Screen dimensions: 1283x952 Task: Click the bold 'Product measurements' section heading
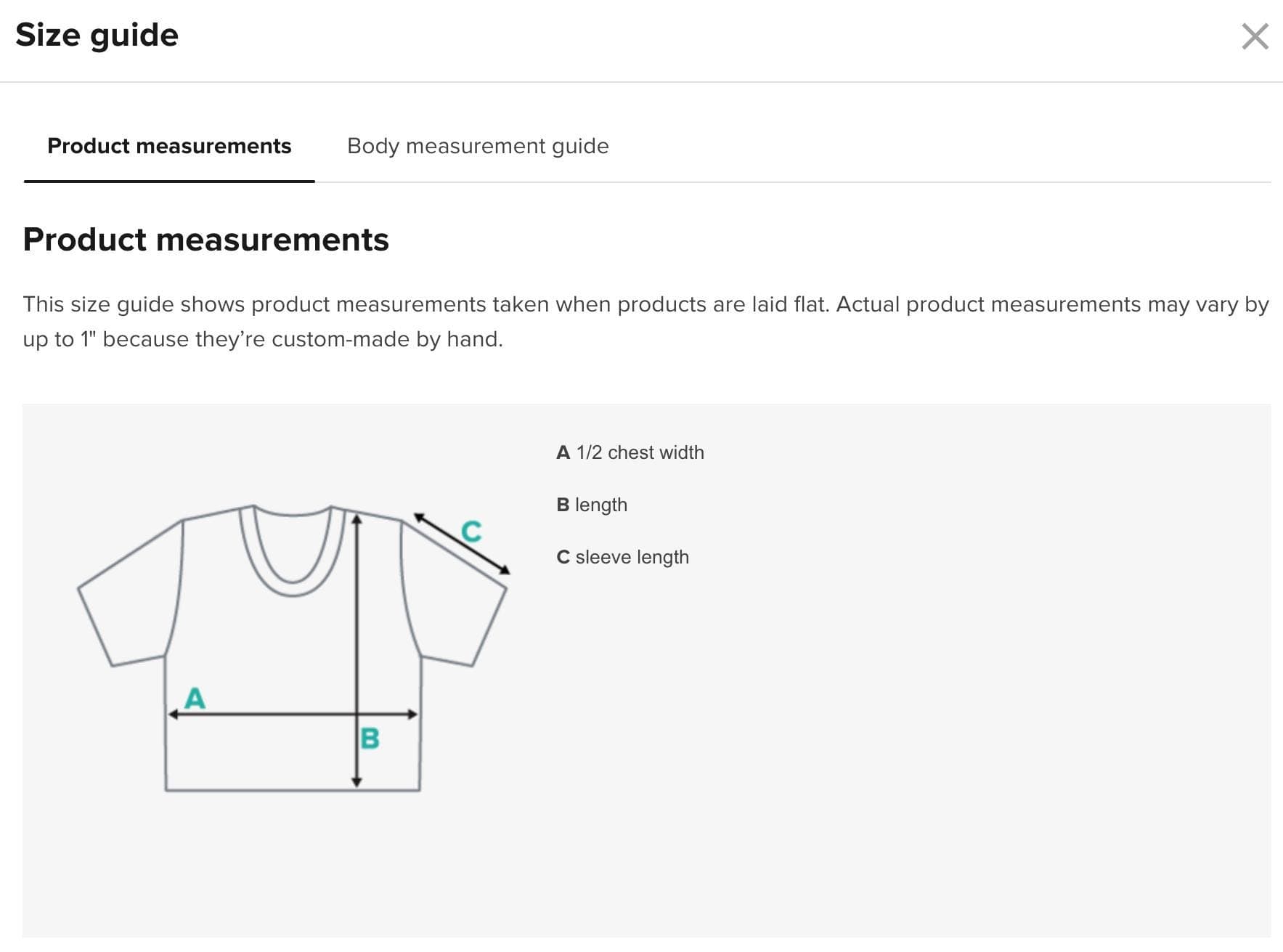[206, 240]
